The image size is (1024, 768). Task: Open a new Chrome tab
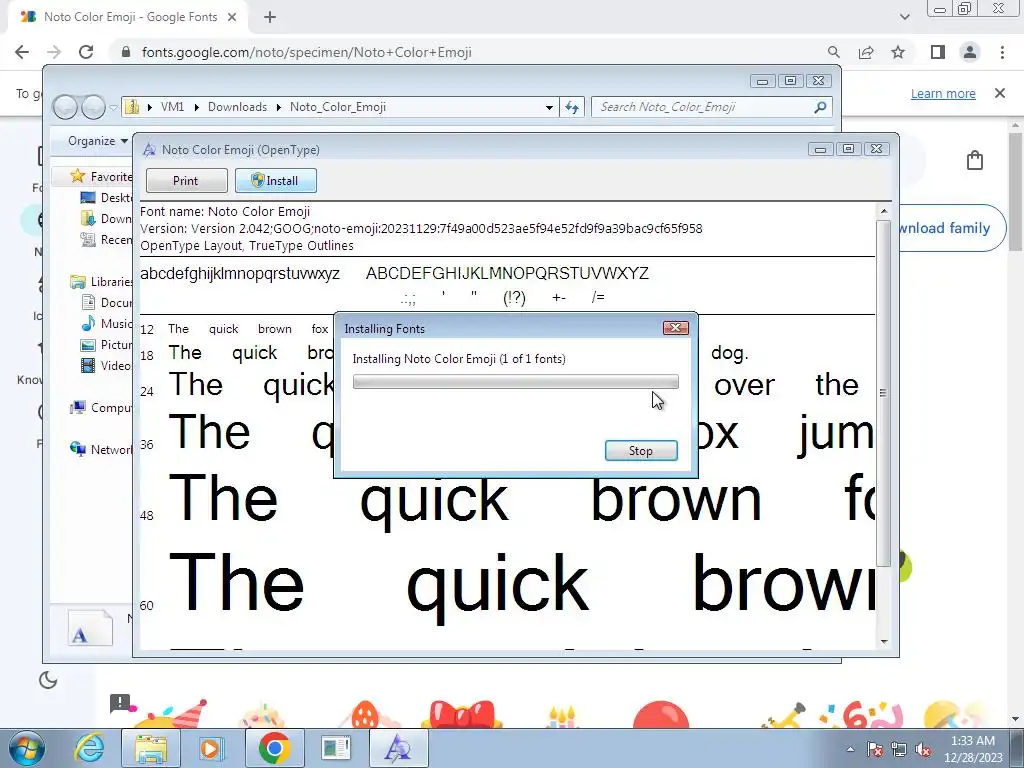coord(270,17)
